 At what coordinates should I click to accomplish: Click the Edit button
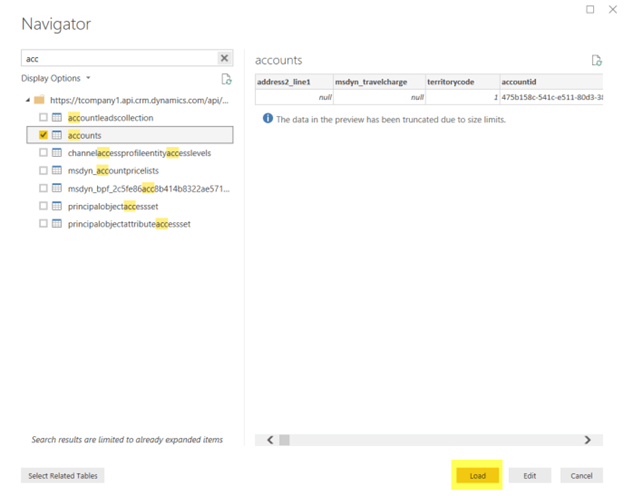(x=530, y=475)
